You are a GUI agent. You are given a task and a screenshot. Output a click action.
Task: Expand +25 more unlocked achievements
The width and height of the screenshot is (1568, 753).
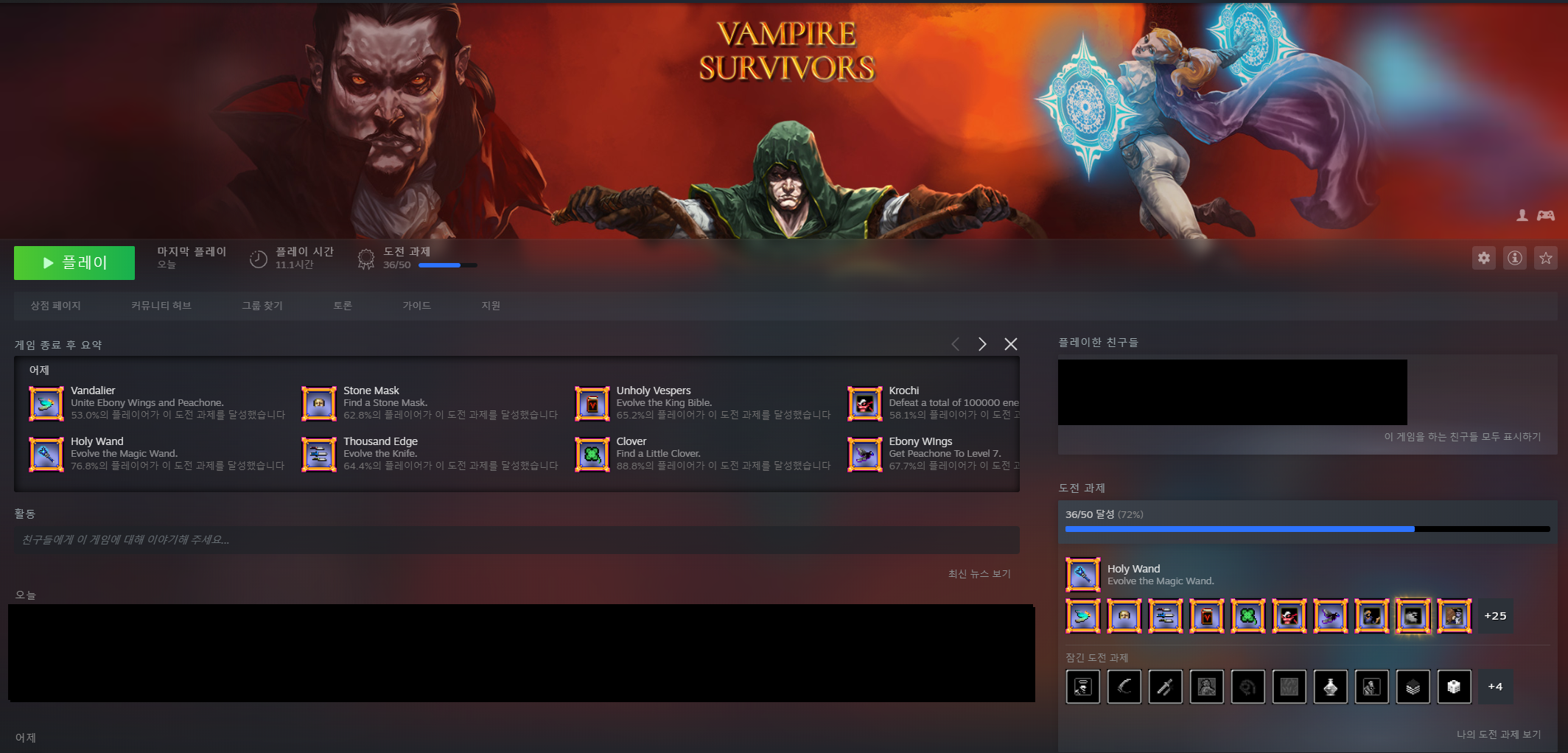pyautogui.click(x=1496, y=616)
